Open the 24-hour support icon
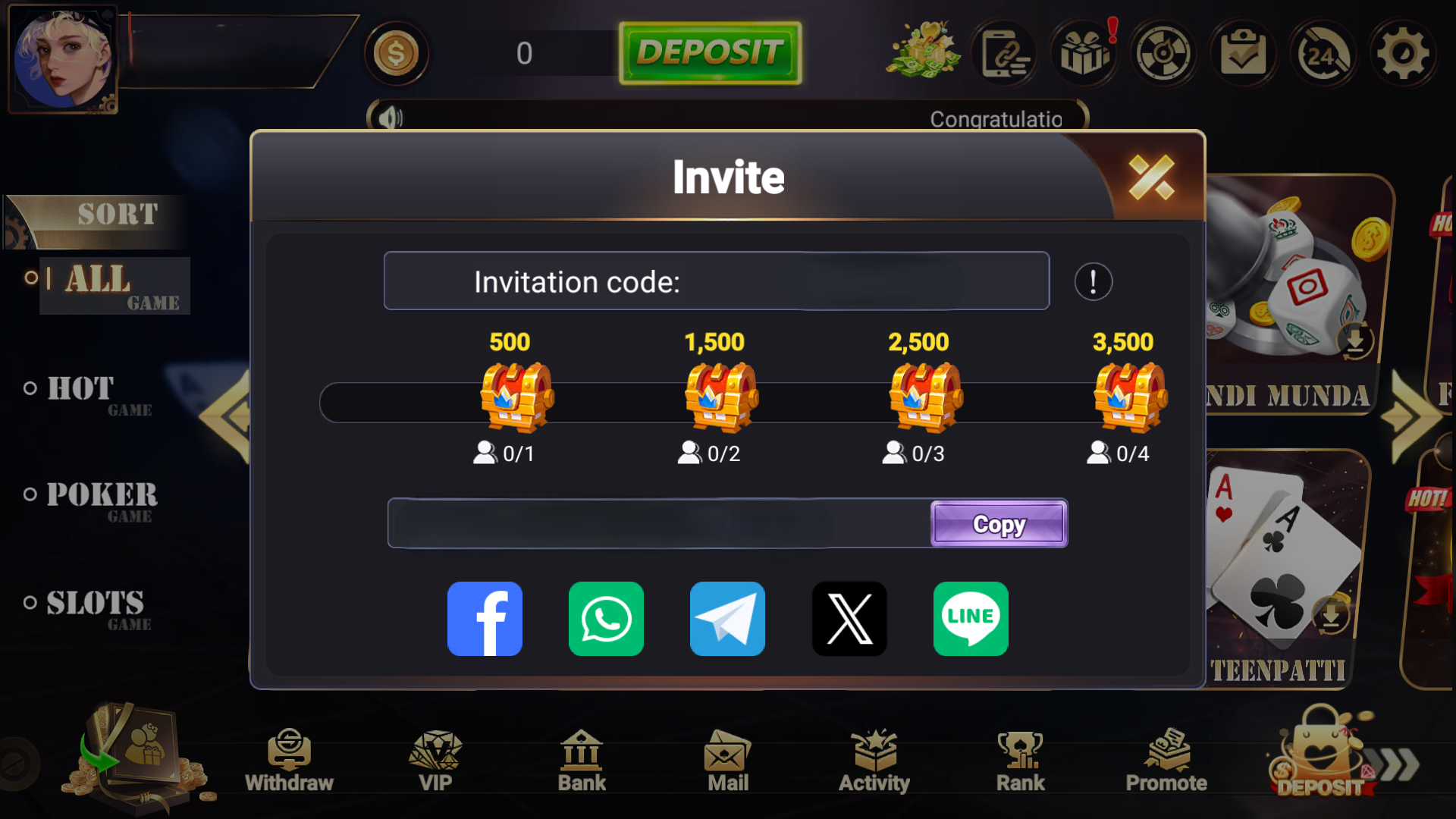Screen dimensions: 1456x819 click(1323, 54)
